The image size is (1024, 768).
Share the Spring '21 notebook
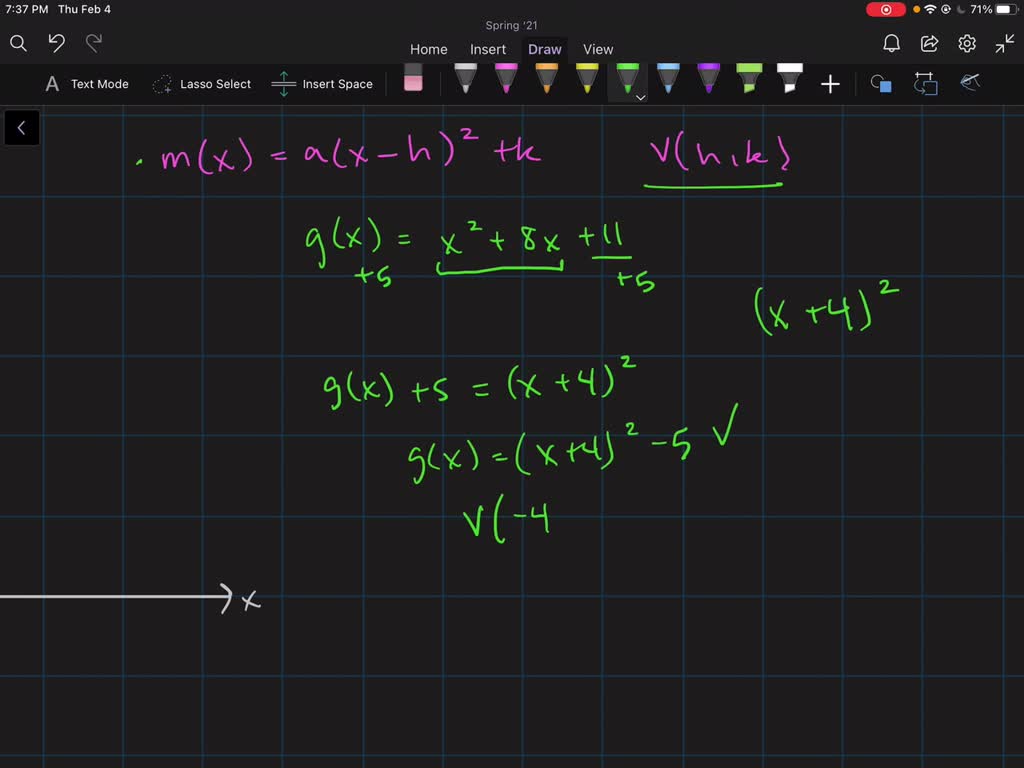point(929,44)
